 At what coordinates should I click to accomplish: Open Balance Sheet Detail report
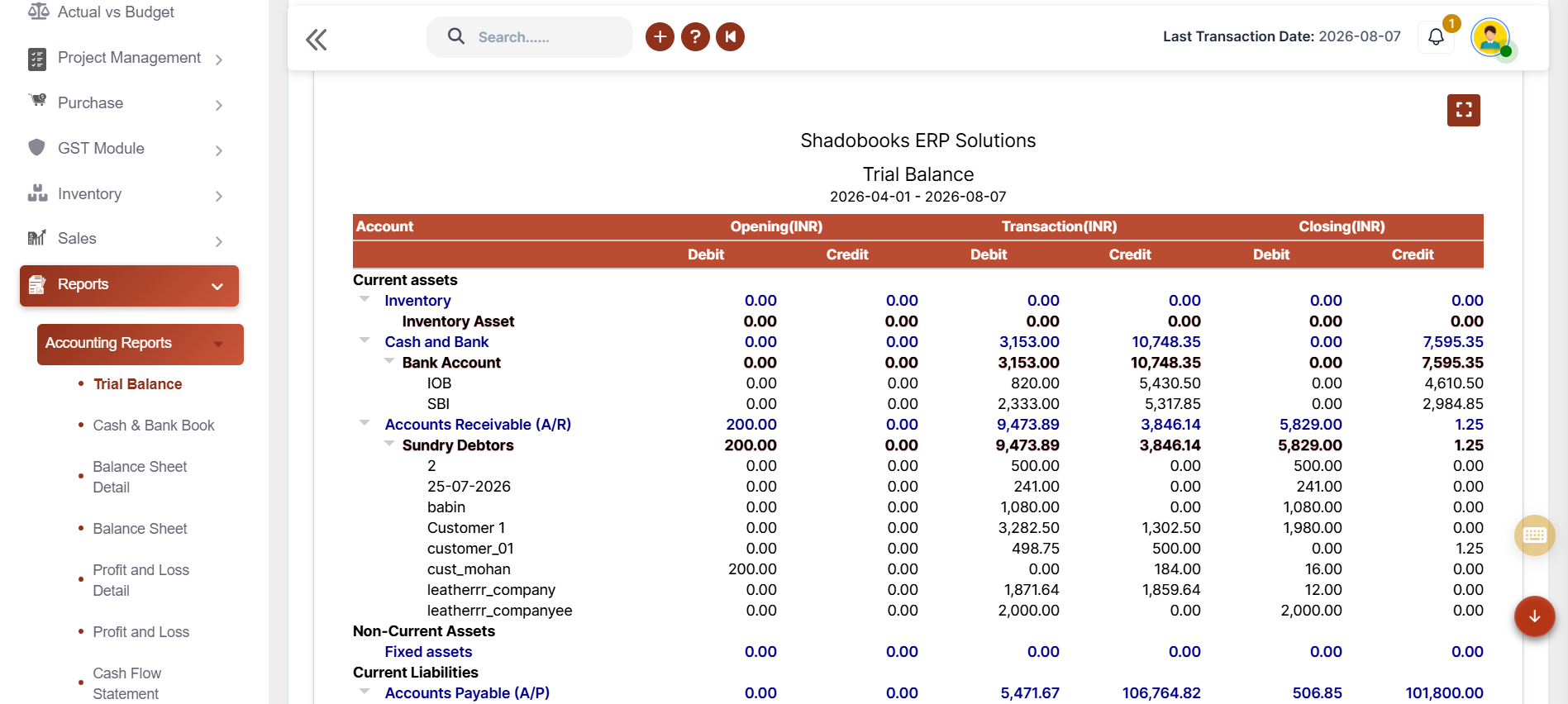pos(141,477)
